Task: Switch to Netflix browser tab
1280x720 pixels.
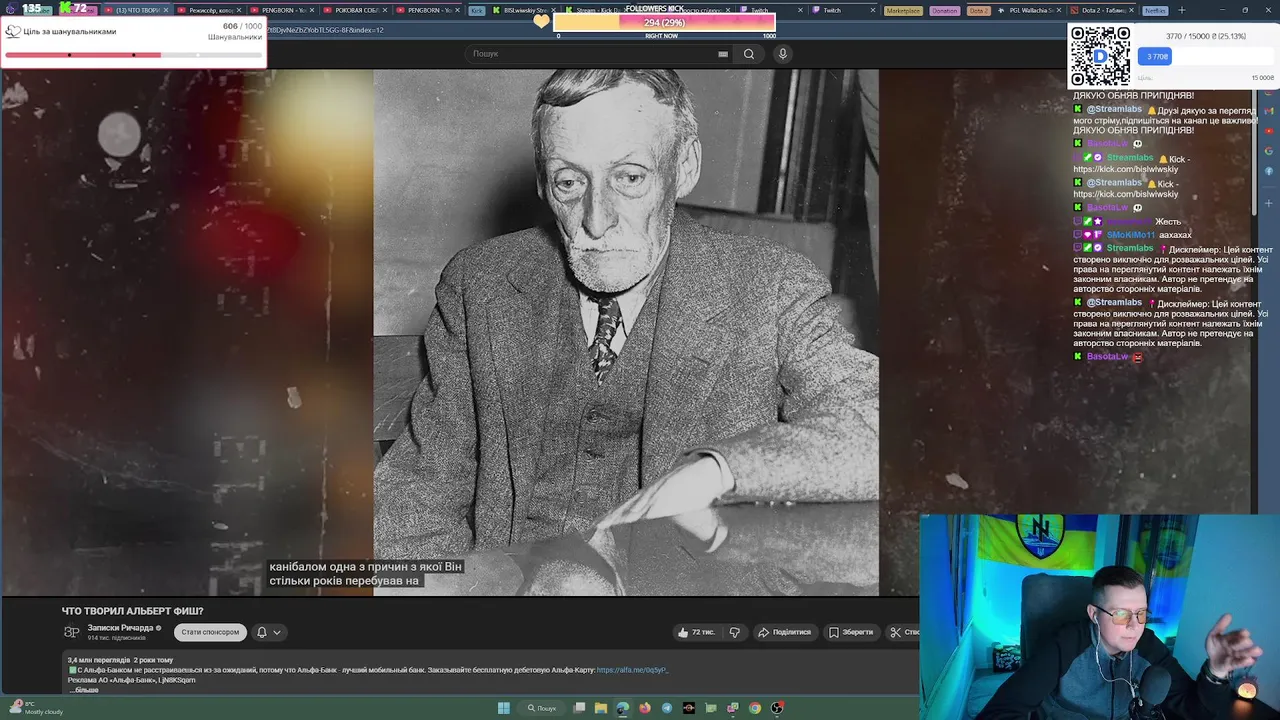Action: click(1154, 10)
